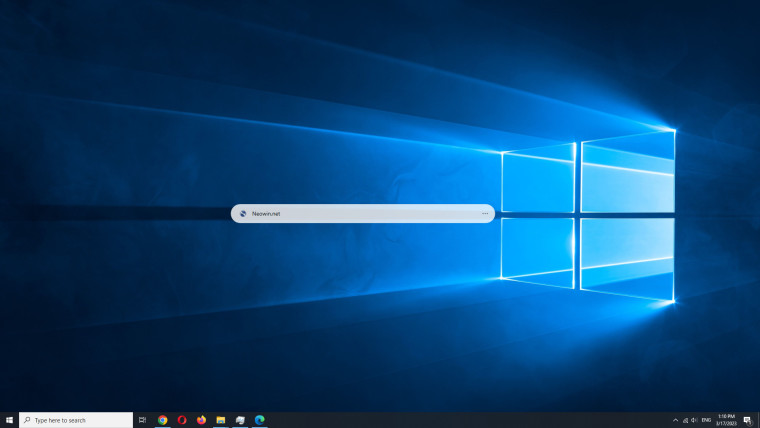Image resolution: width=760 pixels, height=428 pixels.
Task: Click the 'Type here to search' taskbar box
Action: (x=76, y=420)
